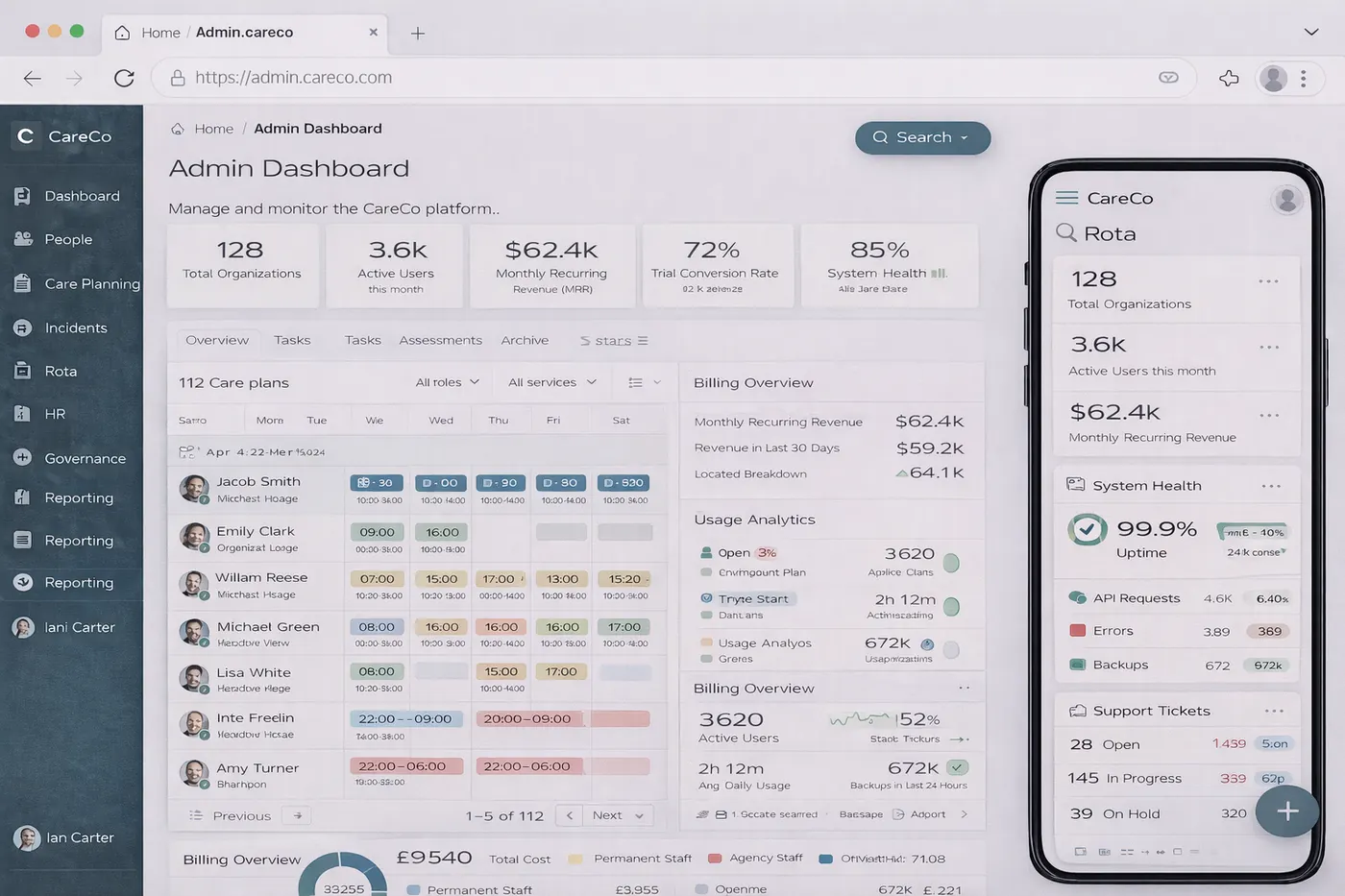Open the All roles dropdown
Image resolution: width=1345 pixels, height=896 pixels.
click(447, 381)
